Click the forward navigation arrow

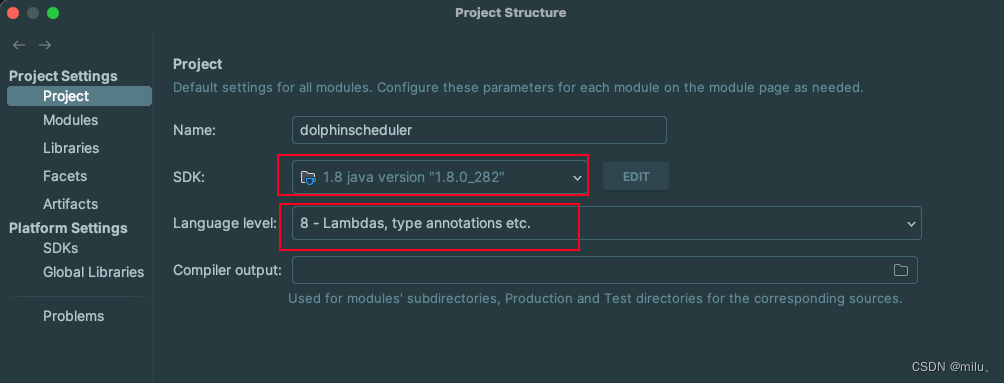pos(45,45)
